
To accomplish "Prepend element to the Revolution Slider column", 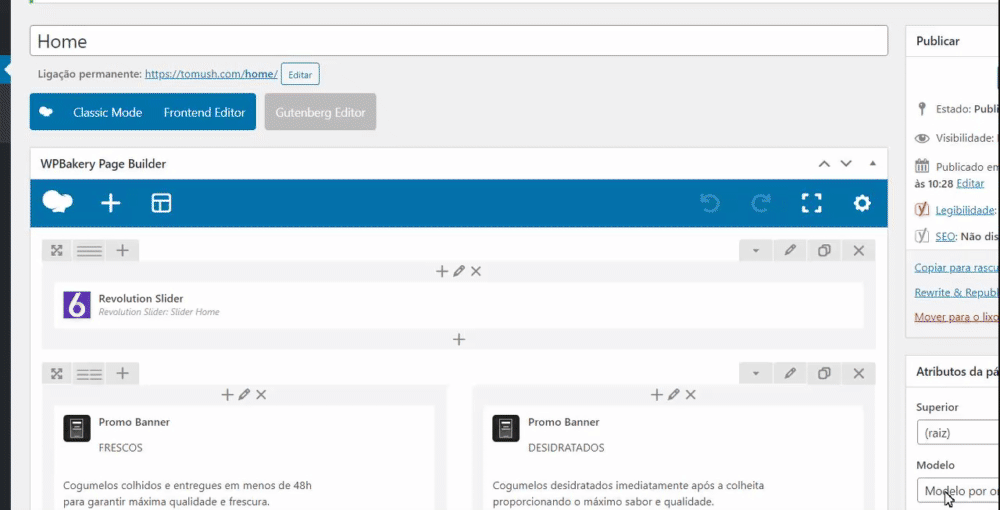I will point(442,272).
